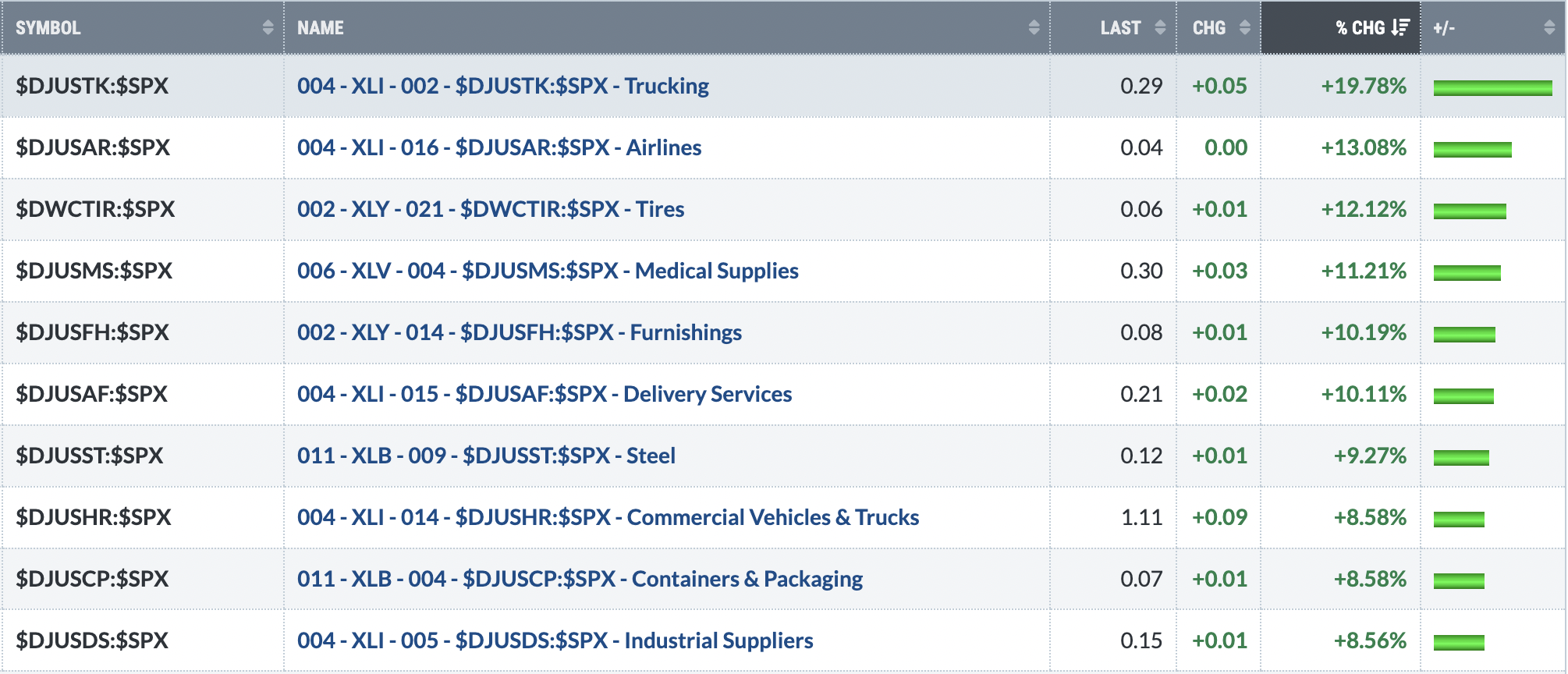The image size is (1568, 674).
Task: Select the SYMBOL column header
Action: (142, 27)
